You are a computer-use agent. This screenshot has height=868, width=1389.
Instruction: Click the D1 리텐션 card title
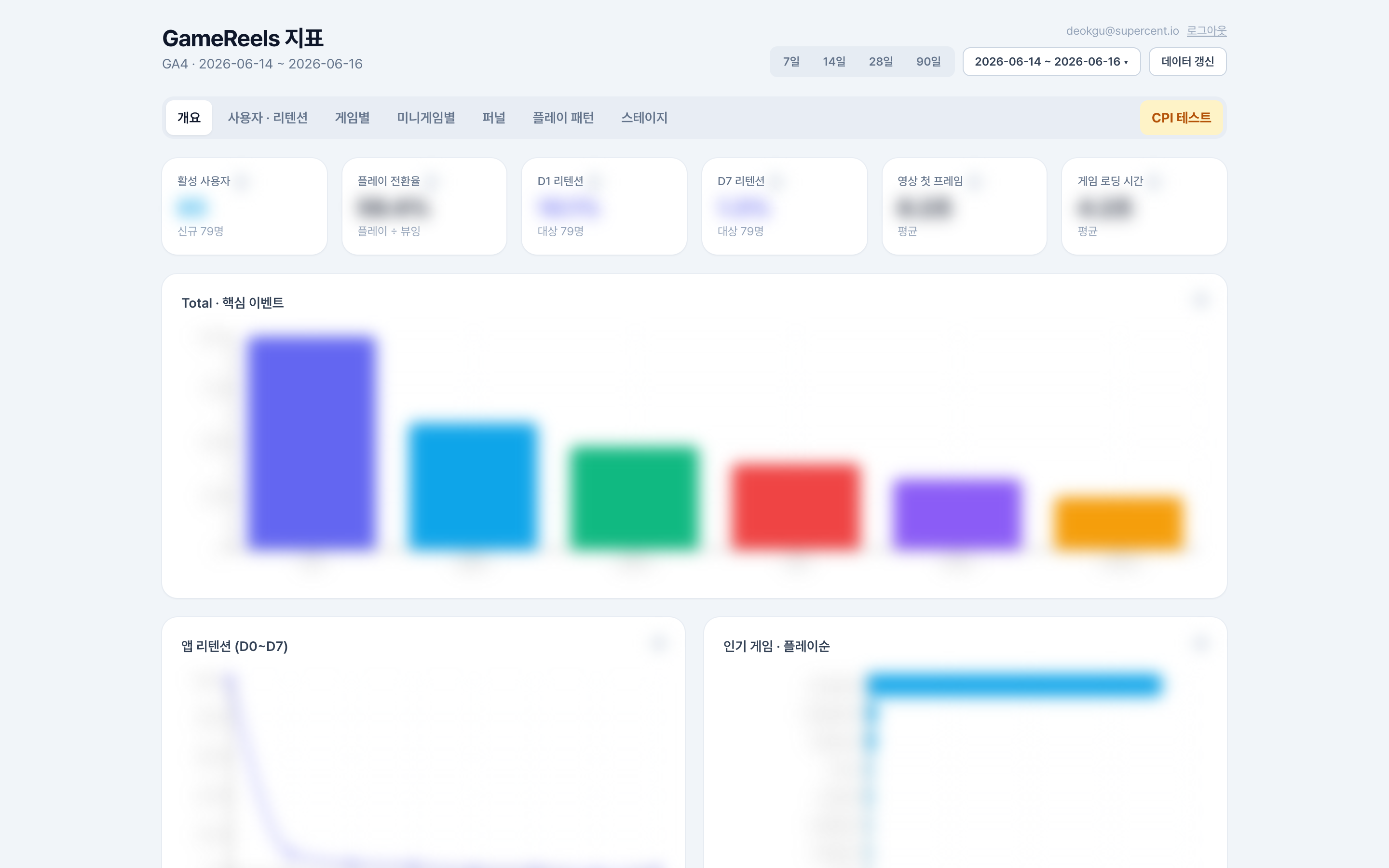point(560,181)
